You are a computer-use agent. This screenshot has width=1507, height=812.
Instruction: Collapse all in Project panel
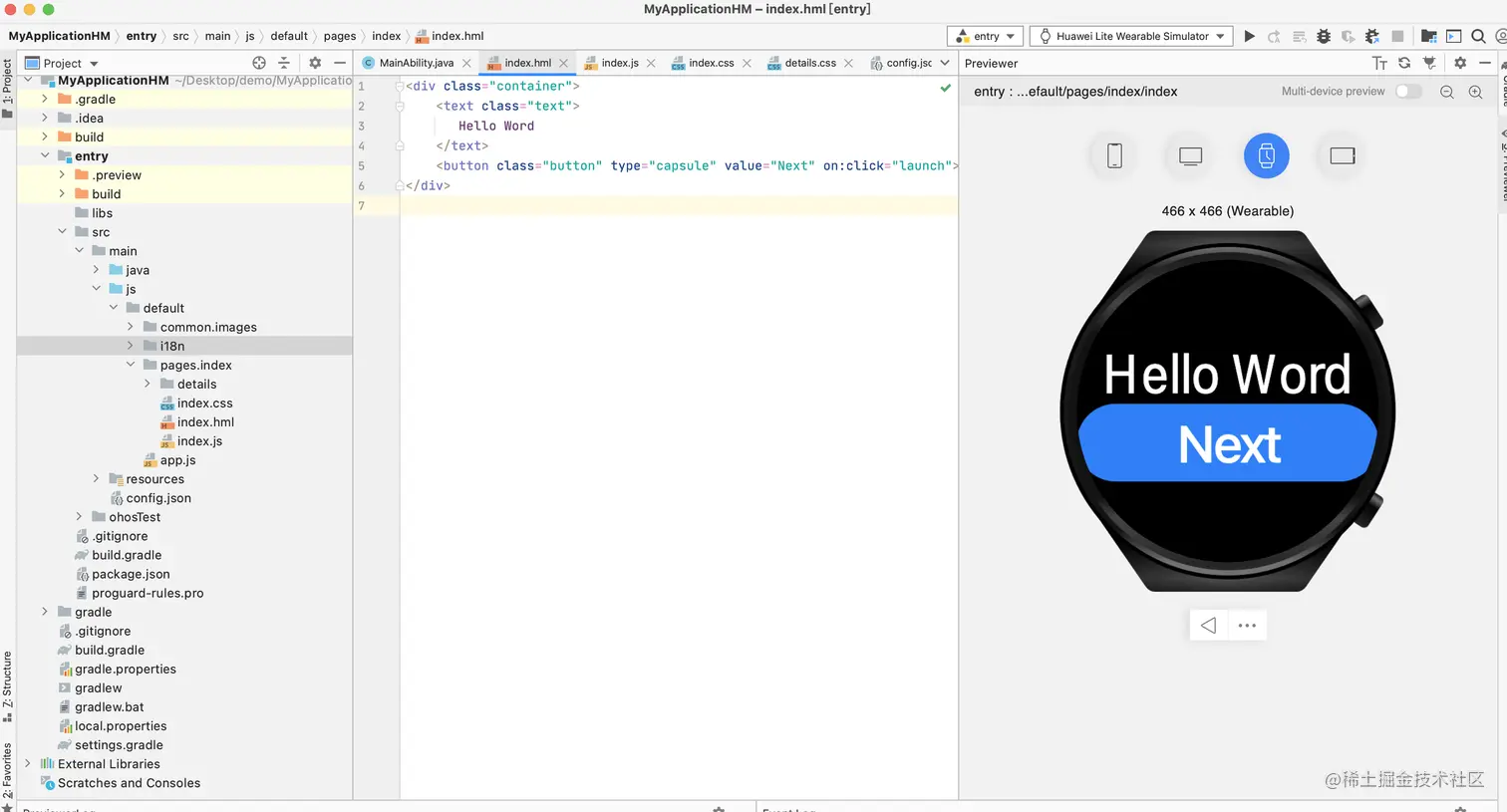pos(284,63)
